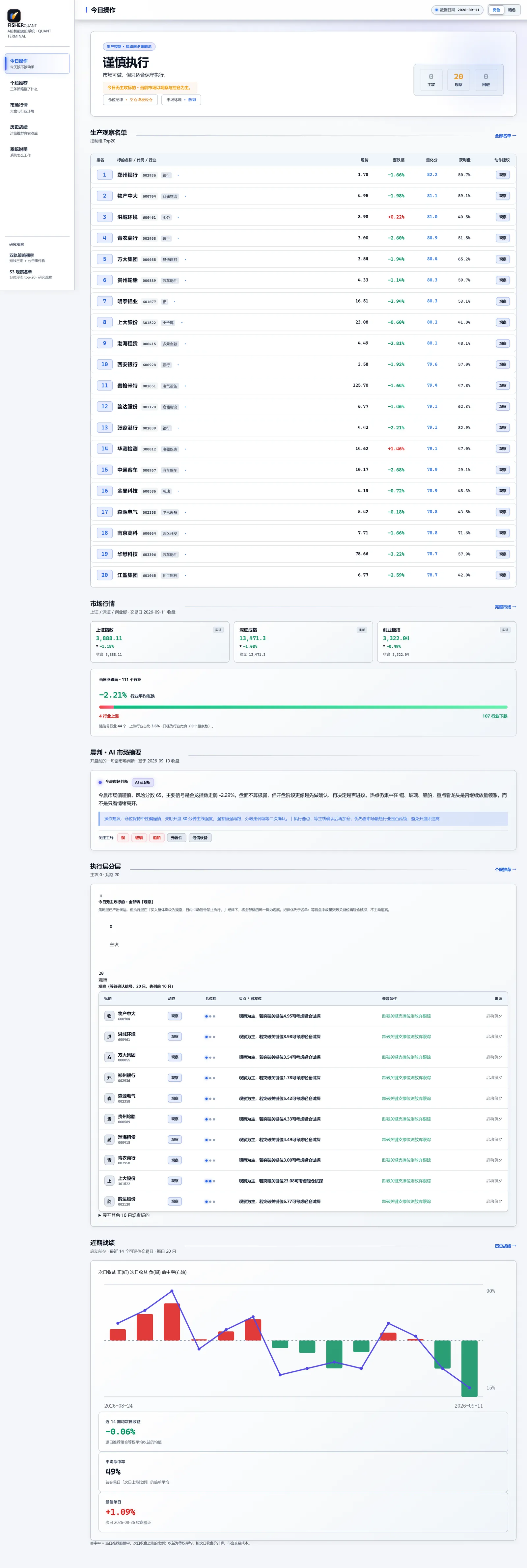Click the 洪 avatar icon for 洪城环境
This screenshot has width=527, height=1568.
click(110, 1037)
